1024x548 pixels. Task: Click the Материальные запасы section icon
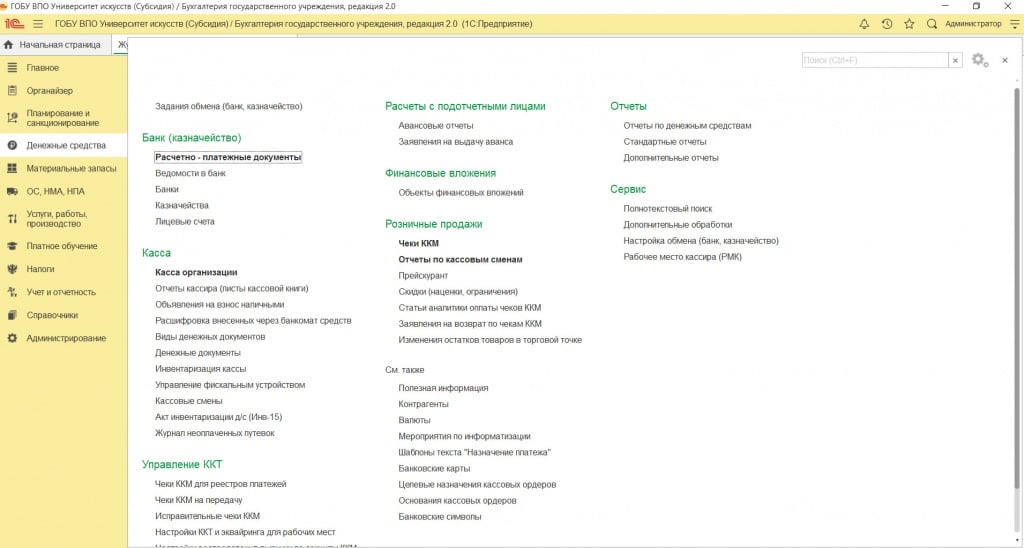(x=12, y=169)
